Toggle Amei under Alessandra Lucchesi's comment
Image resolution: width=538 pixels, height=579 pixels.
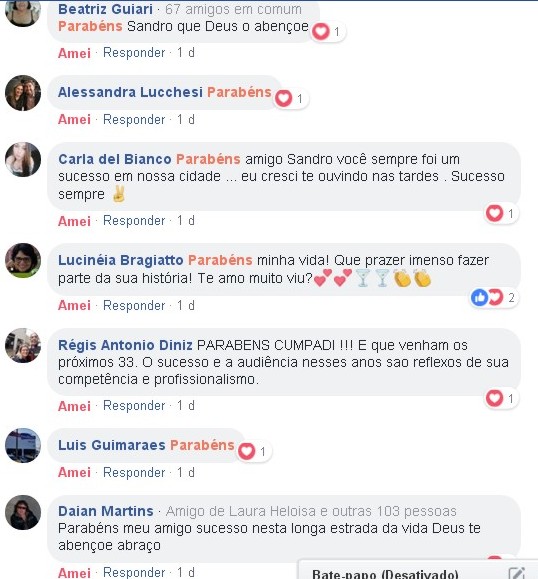tap(74, 120)
